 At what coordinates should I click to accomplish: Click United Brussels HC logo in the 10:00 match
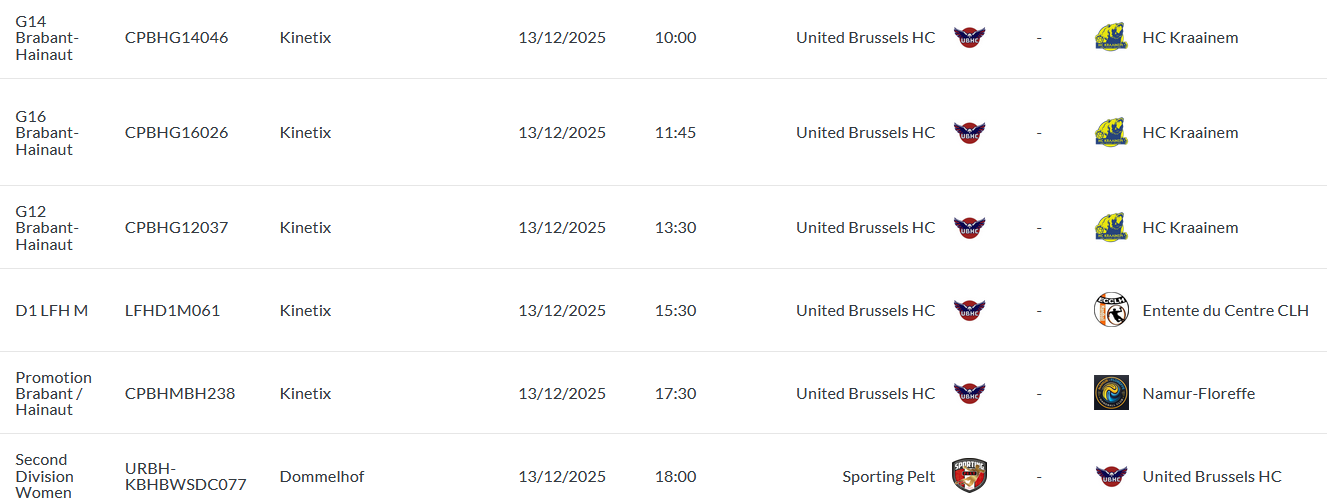coord(970,38)
